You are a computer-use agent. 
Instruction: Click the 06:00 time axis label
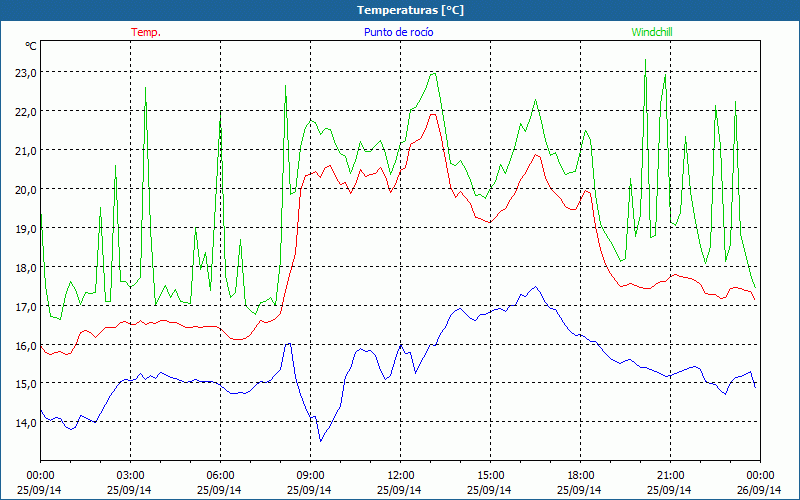tap(220, 476)
